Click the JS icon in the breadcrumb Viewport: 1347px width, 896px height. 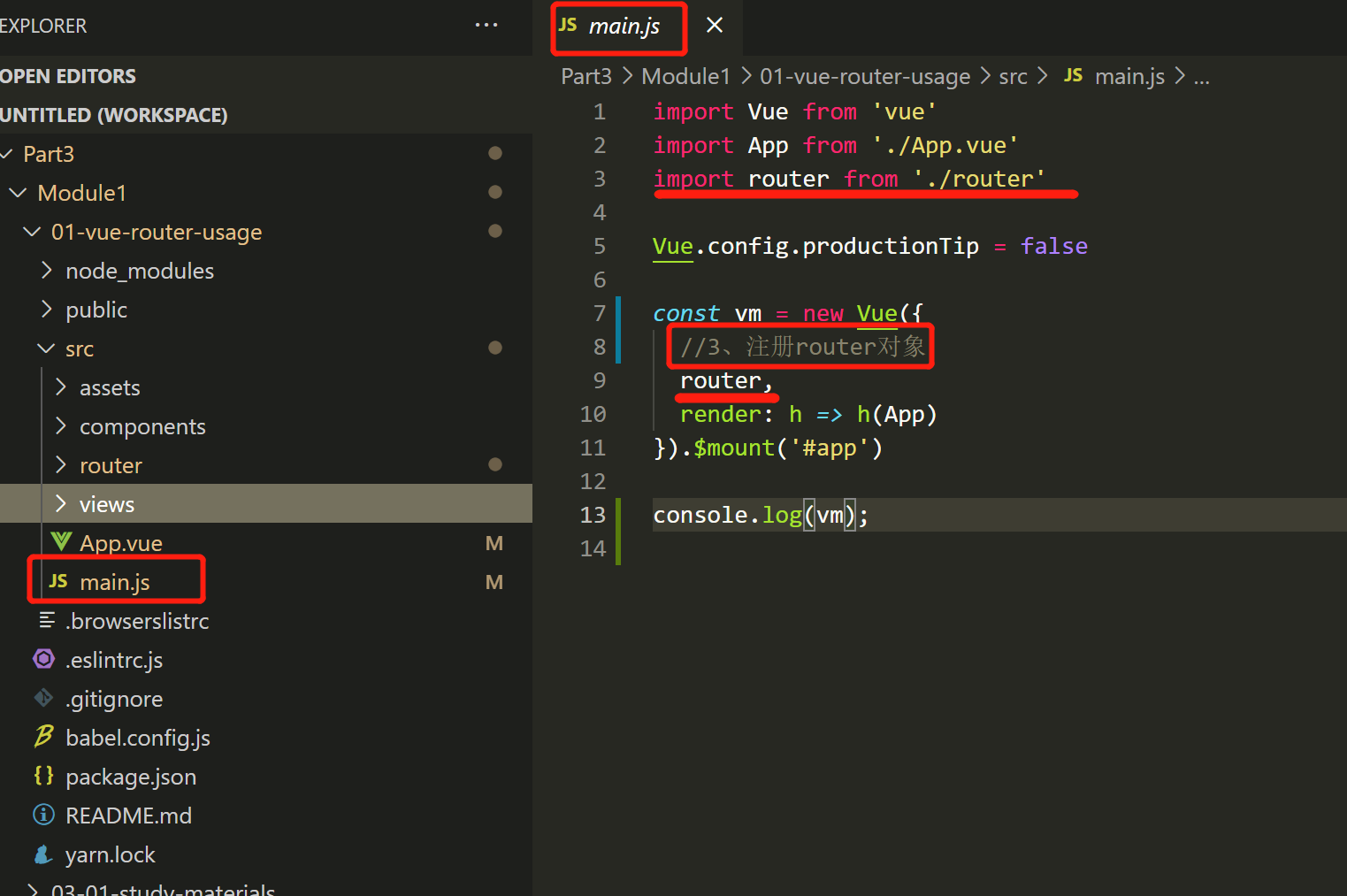coord(1074,76)
